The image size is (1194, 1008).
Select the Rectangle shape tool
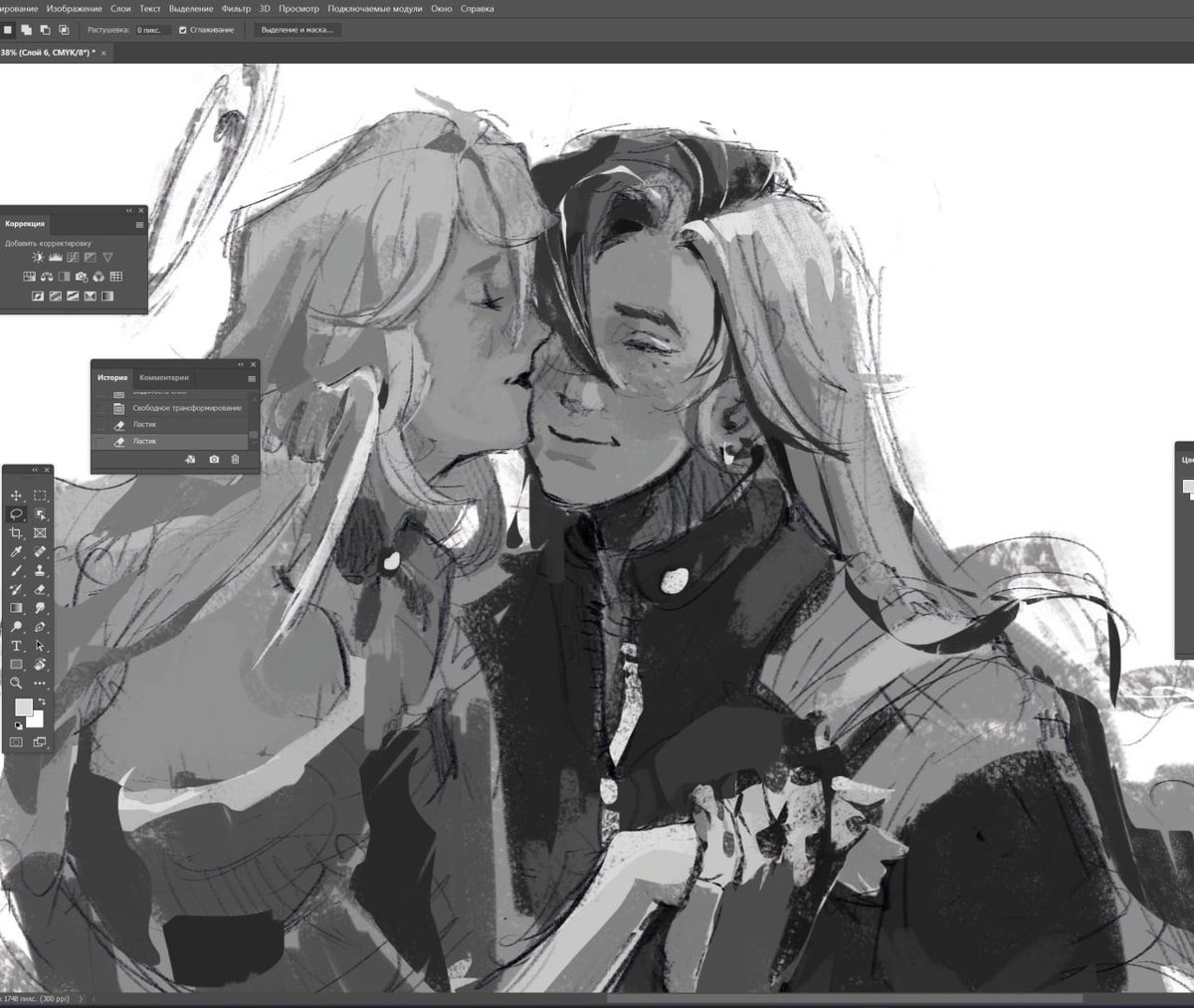click(x=15, y=664)
